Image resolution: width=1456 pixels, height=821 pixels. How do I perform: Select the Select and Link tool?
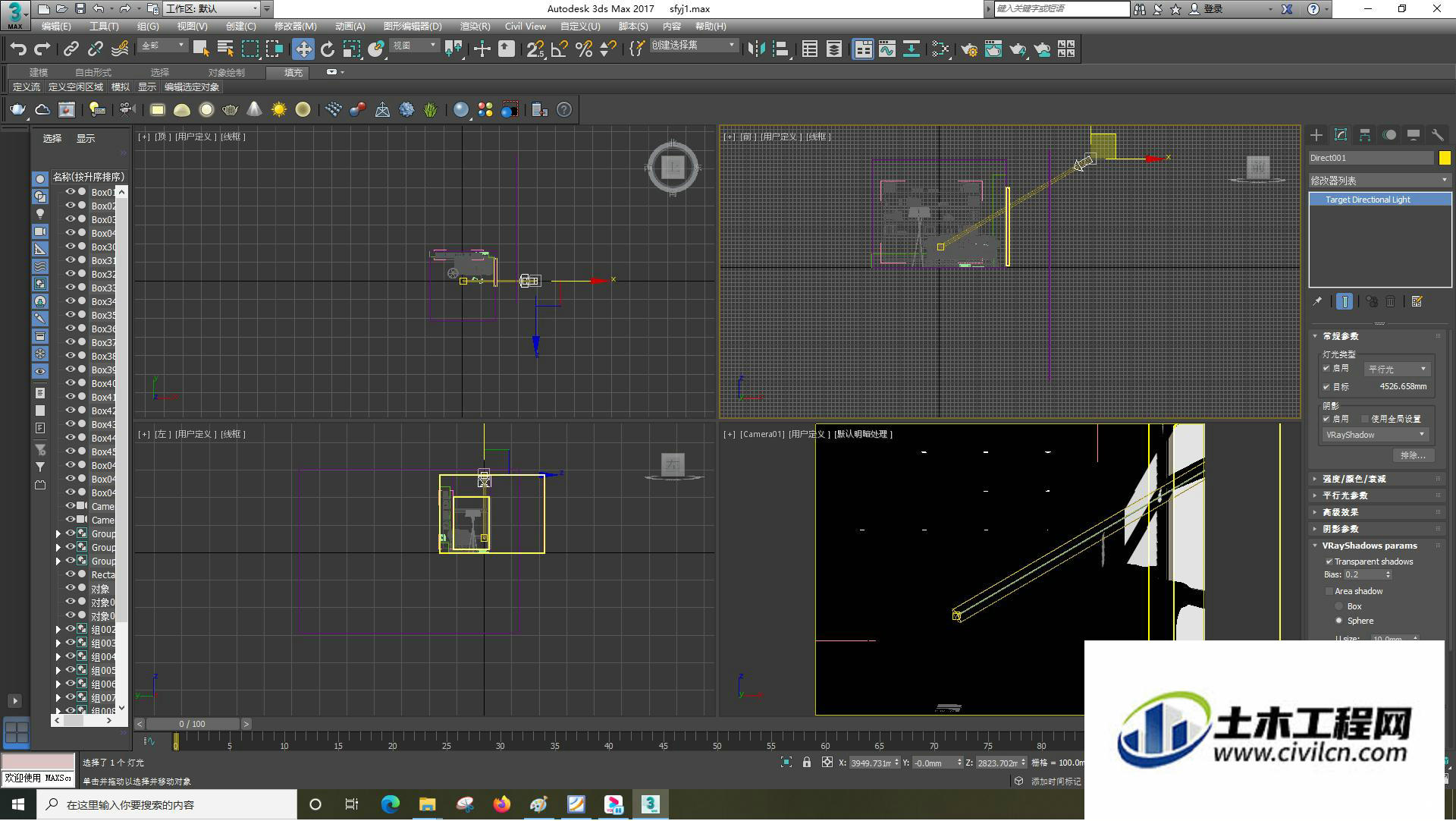click(x=71, y=49)
